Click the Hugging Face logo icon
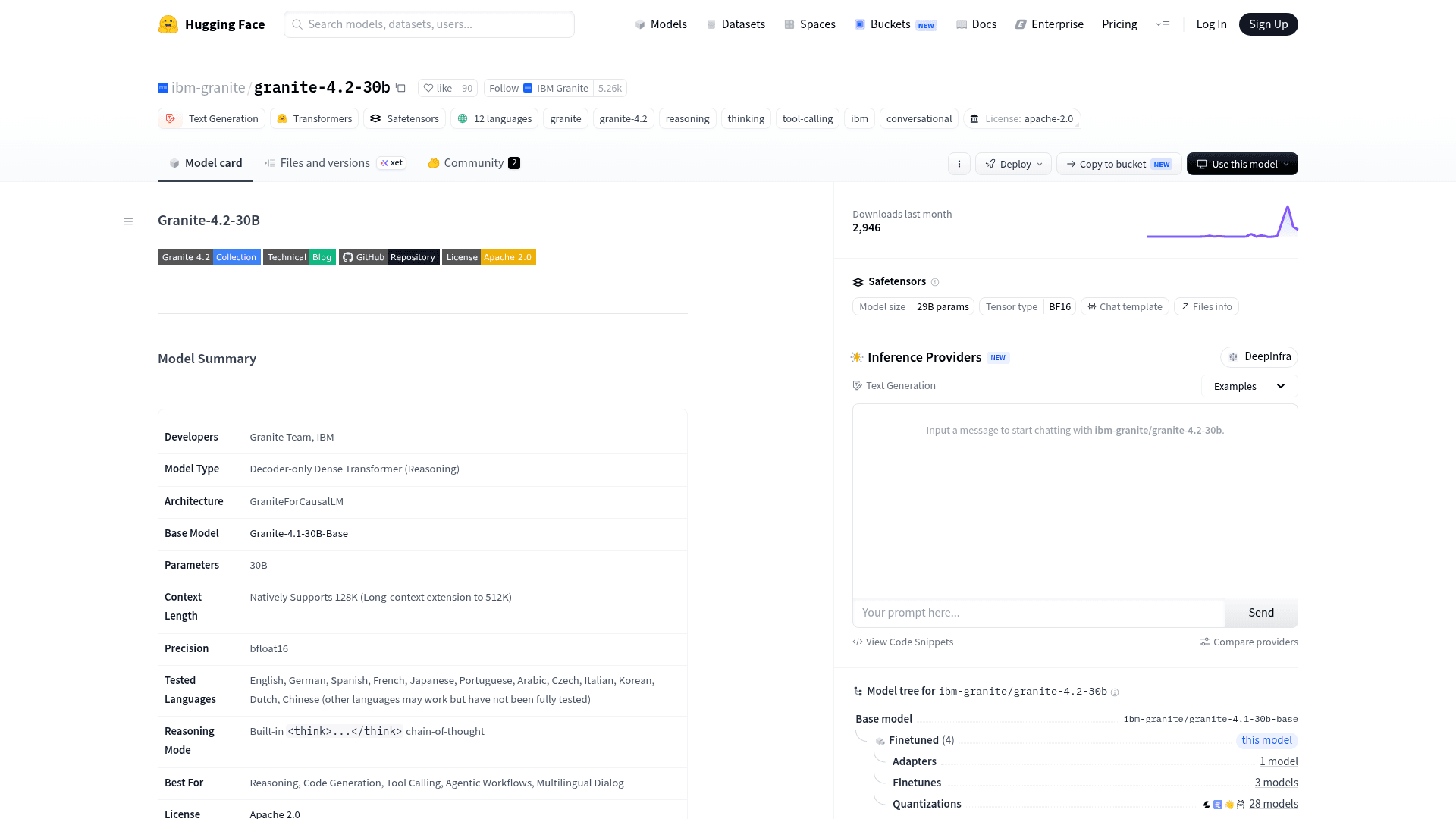The image size is (1456, 819). (168, 24)
